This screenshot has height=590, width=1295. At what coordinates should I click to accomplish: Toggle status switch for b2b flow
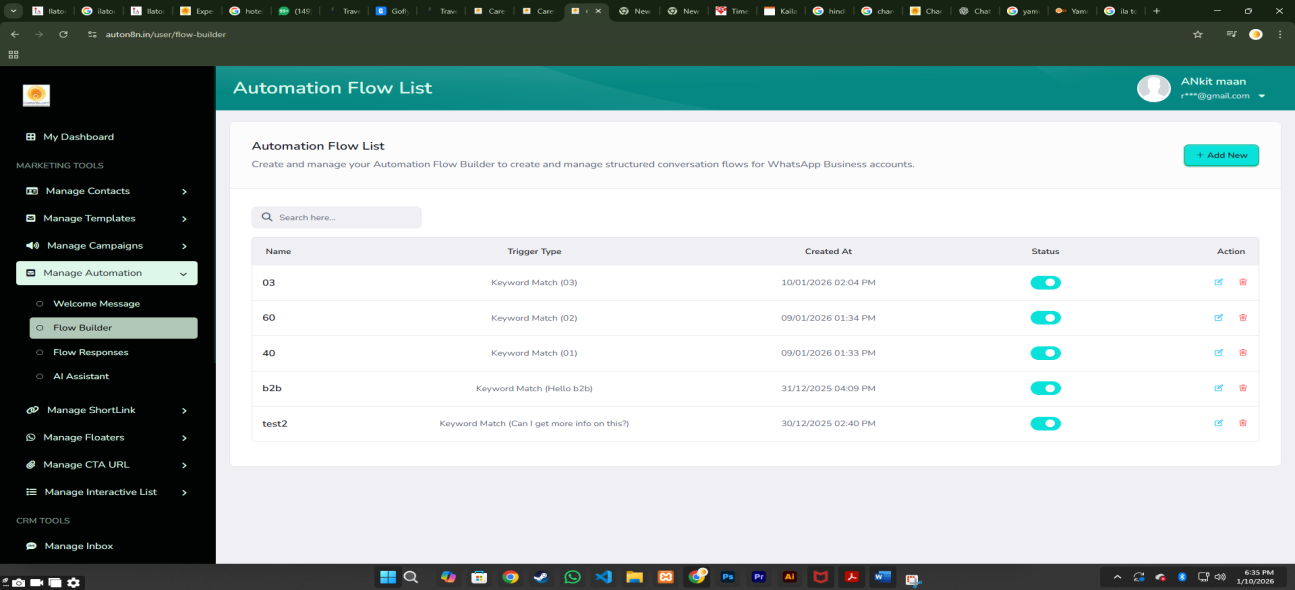(x=1045, y=388)
